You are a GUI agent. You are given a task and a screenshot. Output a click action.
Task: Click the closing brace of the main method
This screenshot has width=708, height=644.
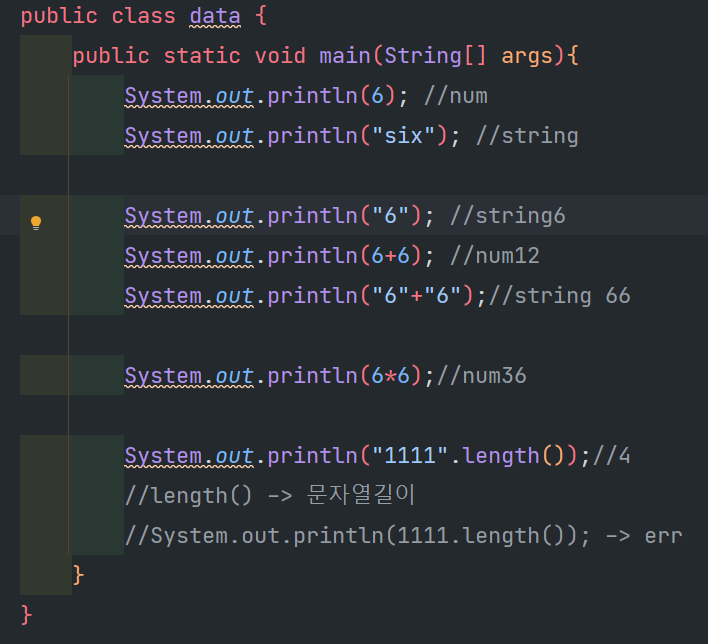(79, 576)
